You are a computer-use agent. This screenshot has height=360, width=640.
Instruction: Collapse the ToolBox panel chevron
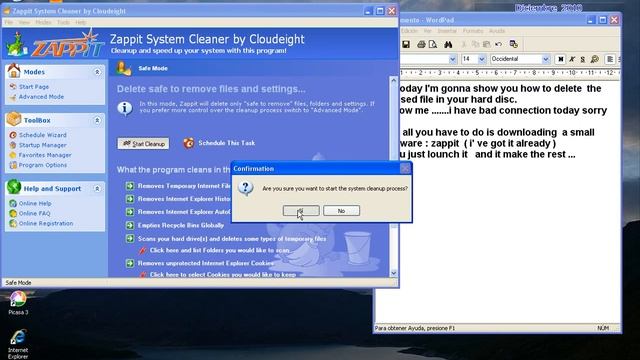(97, 120)
